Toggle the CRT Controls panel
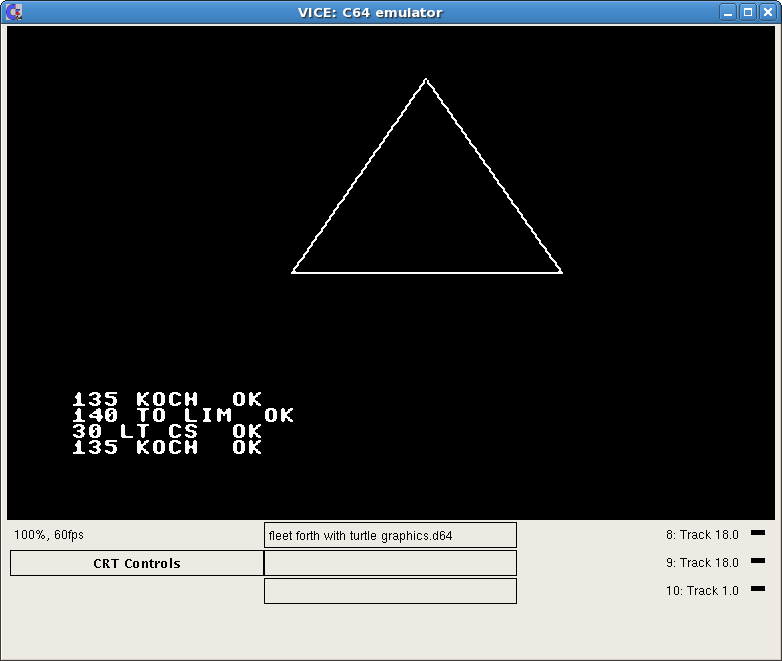This screenshot has height=661, width=782. (137, 563)
